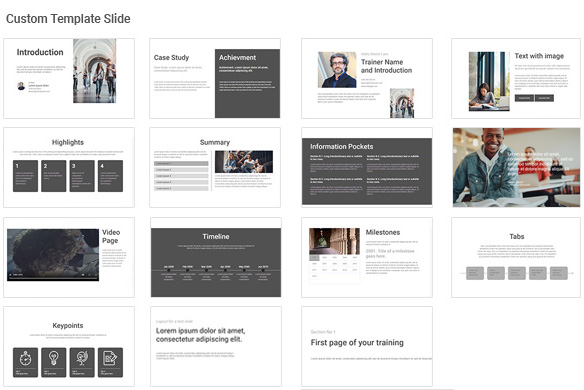The image size is (584, 390).
Task: Select the smiling student full-image slide
Action: [517, 167]
